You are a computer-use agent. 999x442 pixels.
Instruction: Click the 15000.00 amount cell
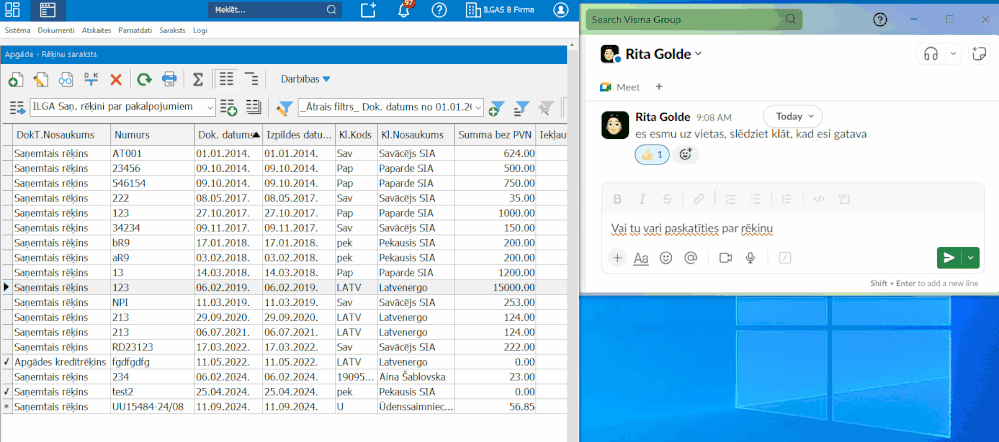click(x=496, y=287)
